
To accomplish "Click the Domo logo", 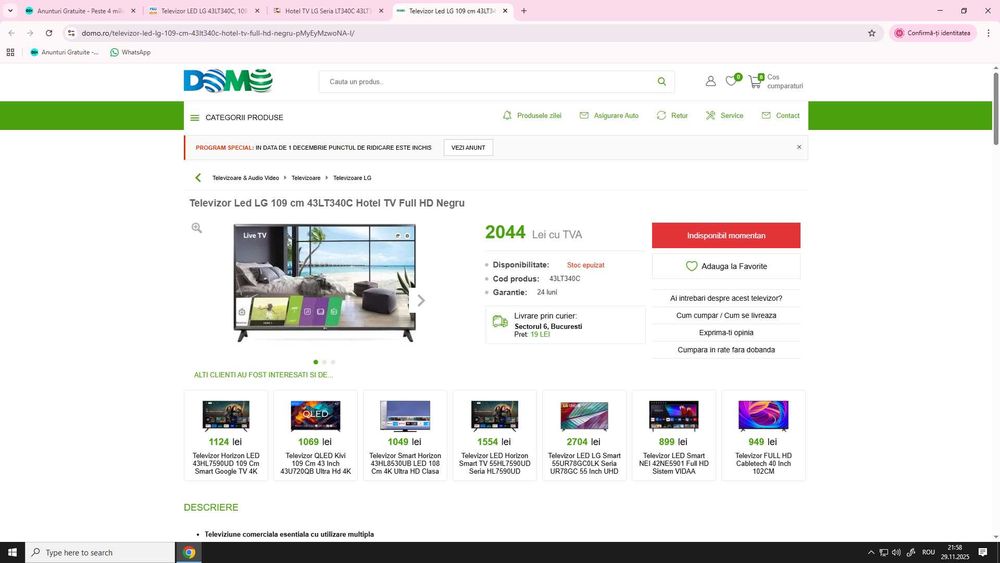I will 228,81.
